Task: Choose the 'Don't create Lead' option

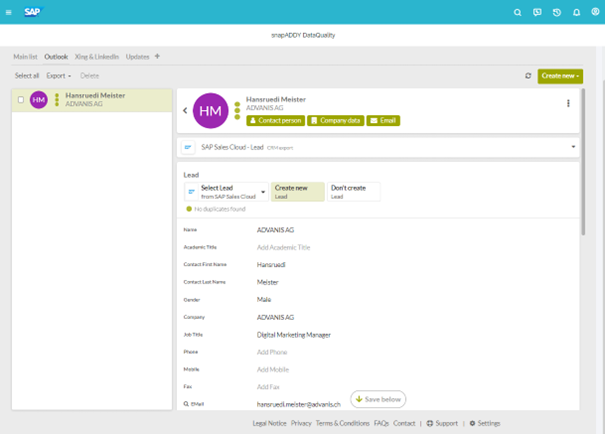Action: 354,191
